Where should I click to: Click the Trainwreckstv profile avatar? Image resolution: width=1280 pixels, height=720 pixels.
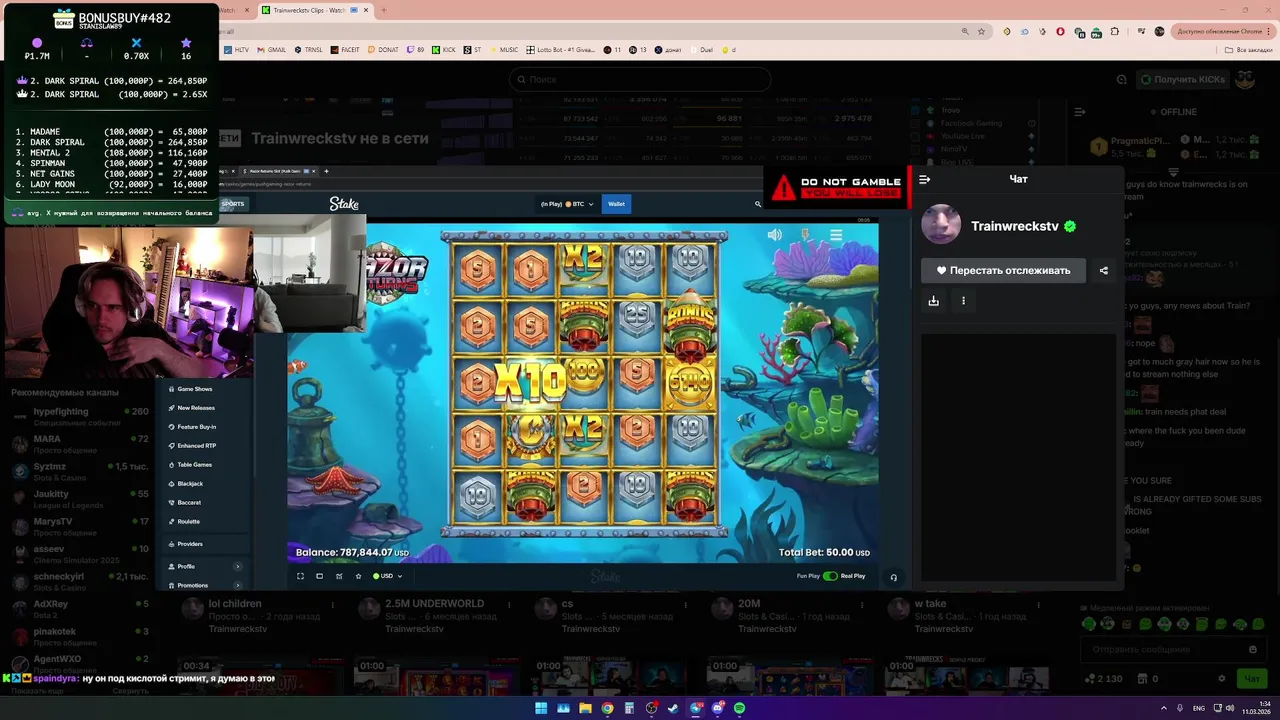941,225
